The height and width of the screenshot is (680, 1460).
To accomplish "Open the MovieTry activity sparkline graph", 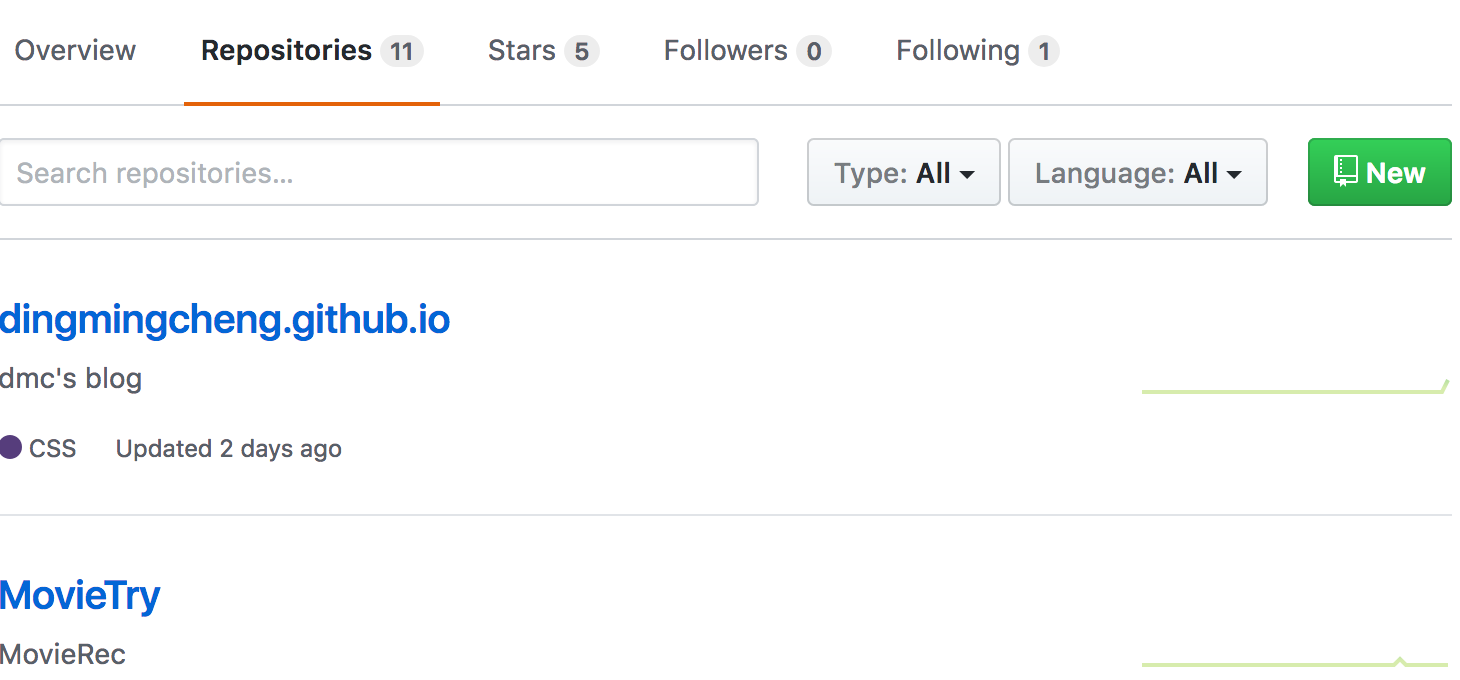I will [1295, 661].
